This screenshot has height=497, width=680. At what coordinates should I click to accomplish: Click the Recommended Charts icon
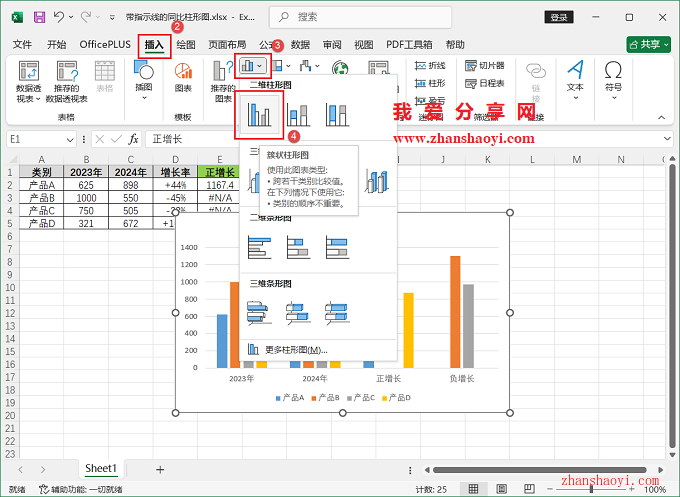click(223, 82)
